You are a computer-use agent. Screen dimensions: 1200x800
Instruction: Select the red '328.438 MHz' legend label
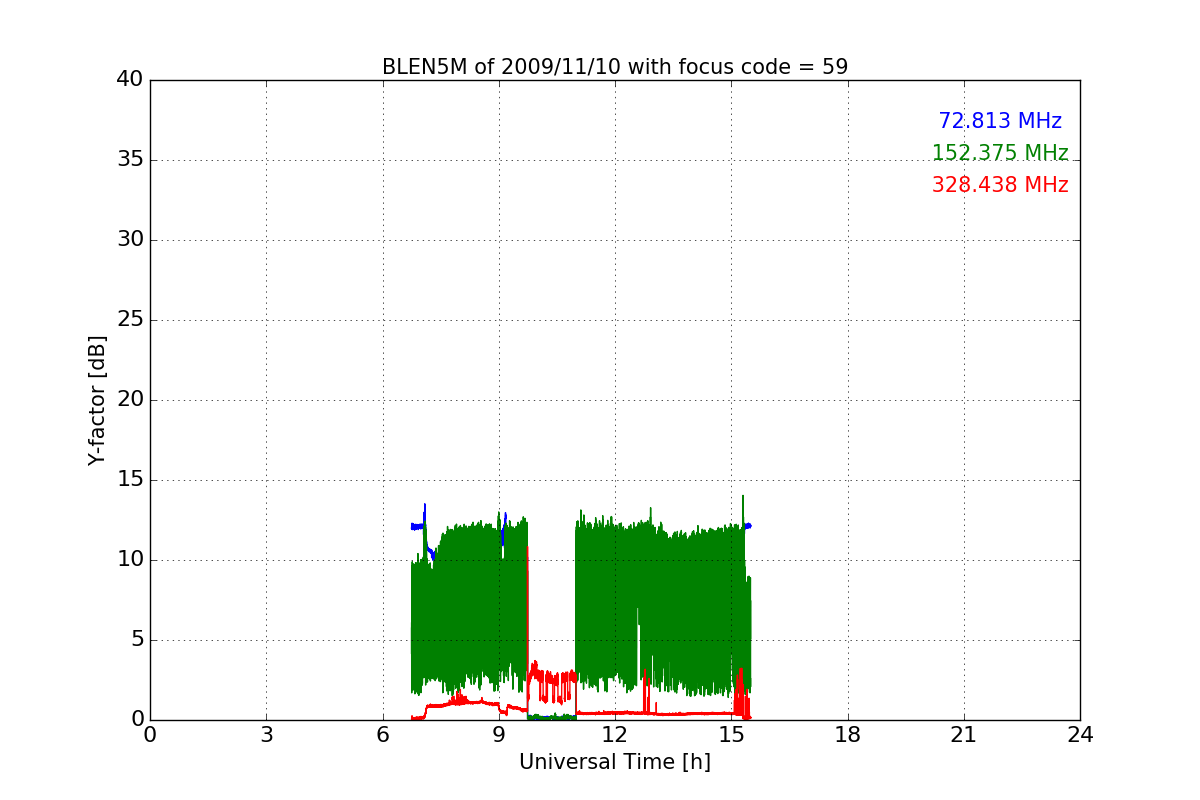[1000, 185]
